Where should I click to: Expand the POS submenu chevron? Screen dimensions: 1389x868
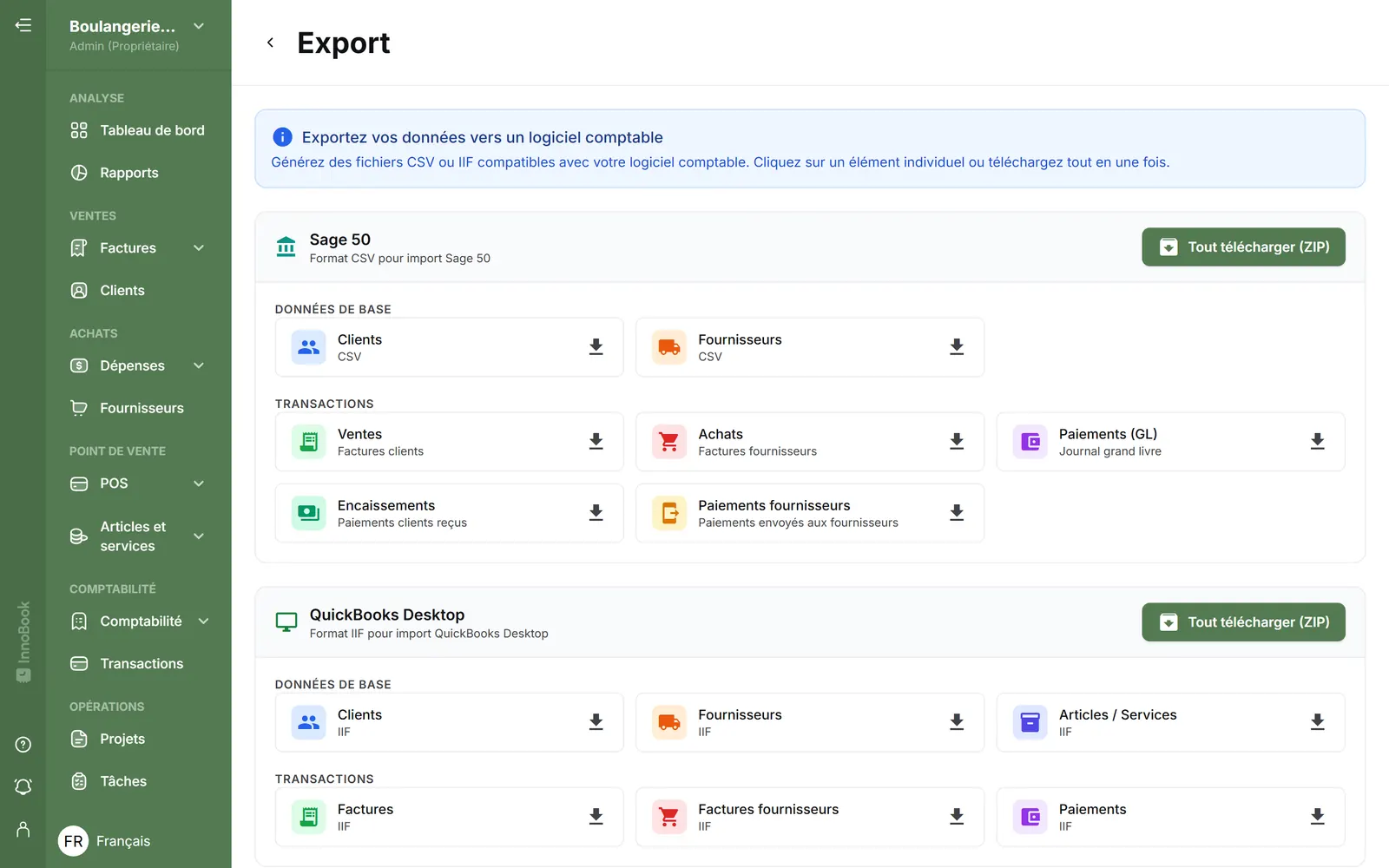pyautogui.click(x=199, y=483)
